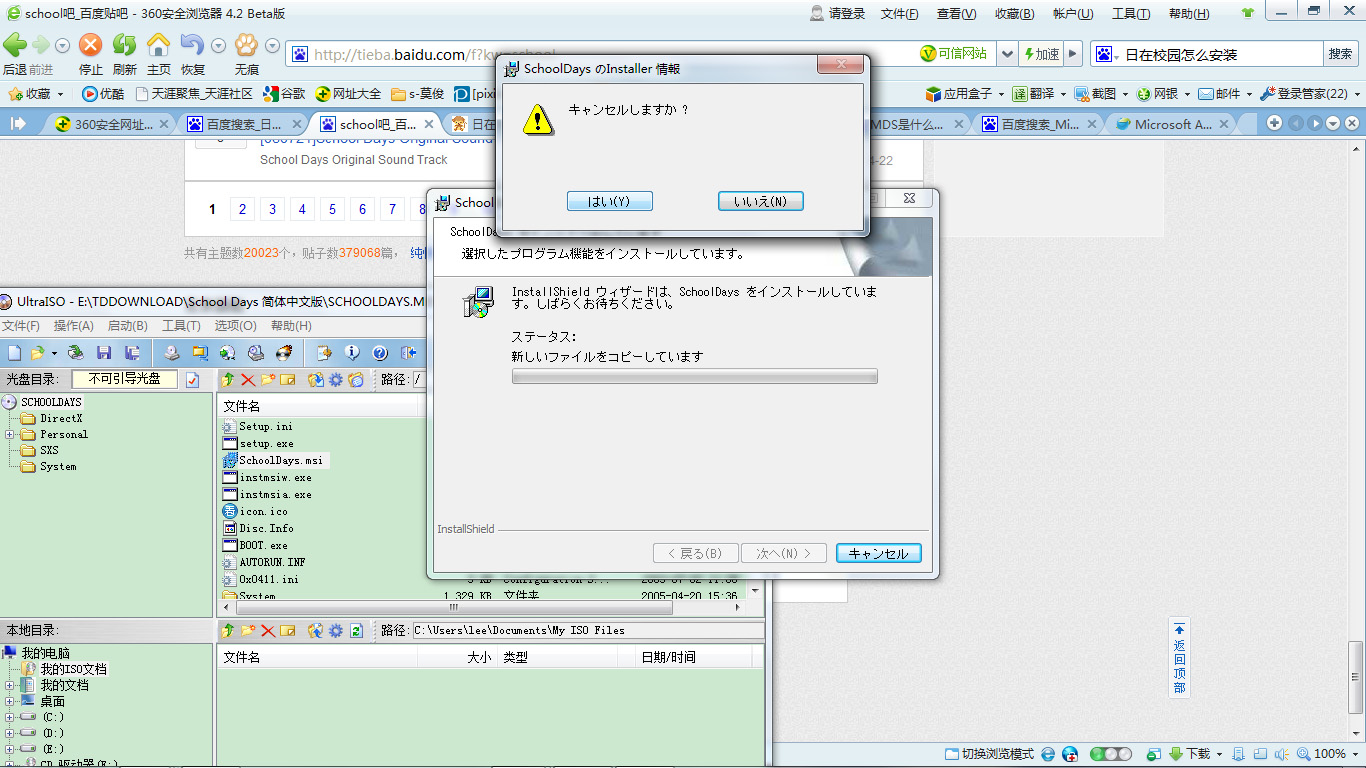Restore closed tab with the 恢复 icon
The height and width of the screenshot is (768, 1366).
(x=192, y=45)
